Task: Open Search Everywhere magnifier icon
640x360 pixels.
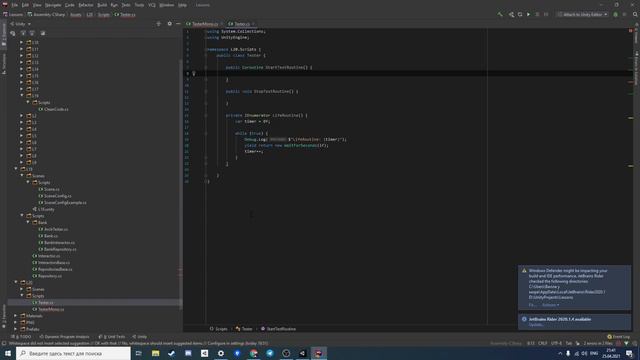Action: pyautogui.click(x=635, y=14)
